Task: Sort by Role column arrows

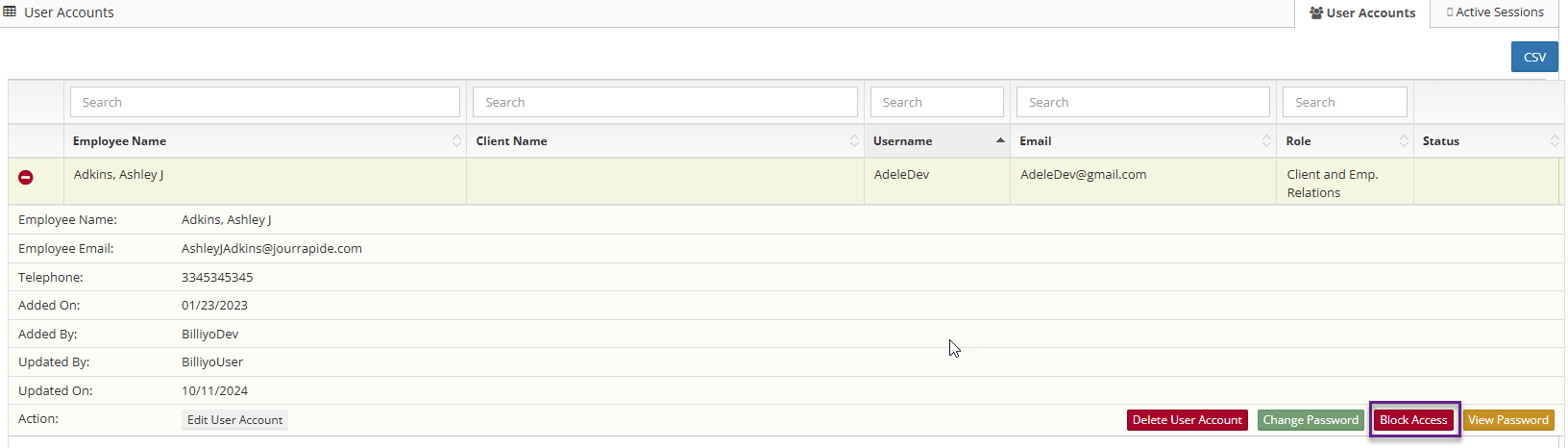Action: click(1404, 141)
